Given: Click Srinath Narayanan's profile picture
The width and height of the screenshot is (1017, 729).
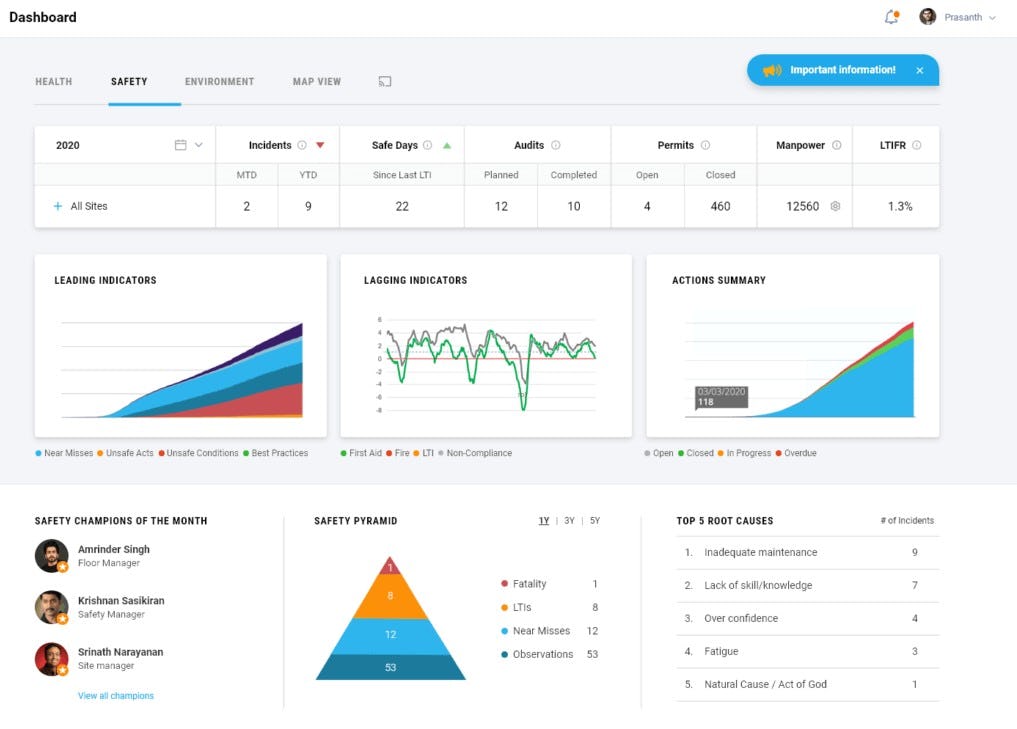Looking at the screenshot, I should pyautogui.click(x=51, y=659).
